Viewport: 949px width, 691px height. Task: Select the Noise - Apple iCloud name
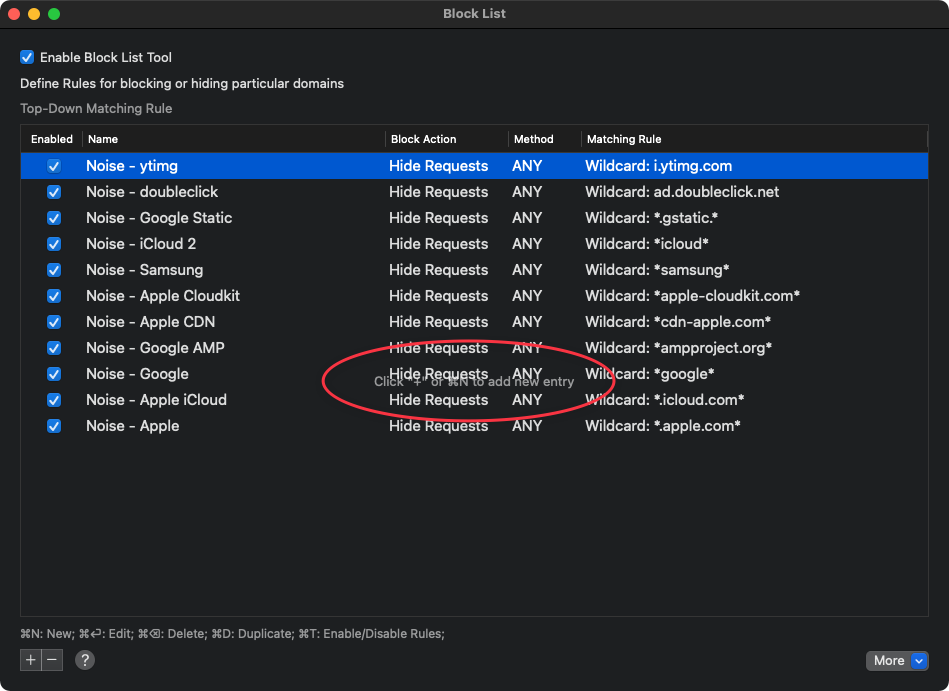[157, 400]
